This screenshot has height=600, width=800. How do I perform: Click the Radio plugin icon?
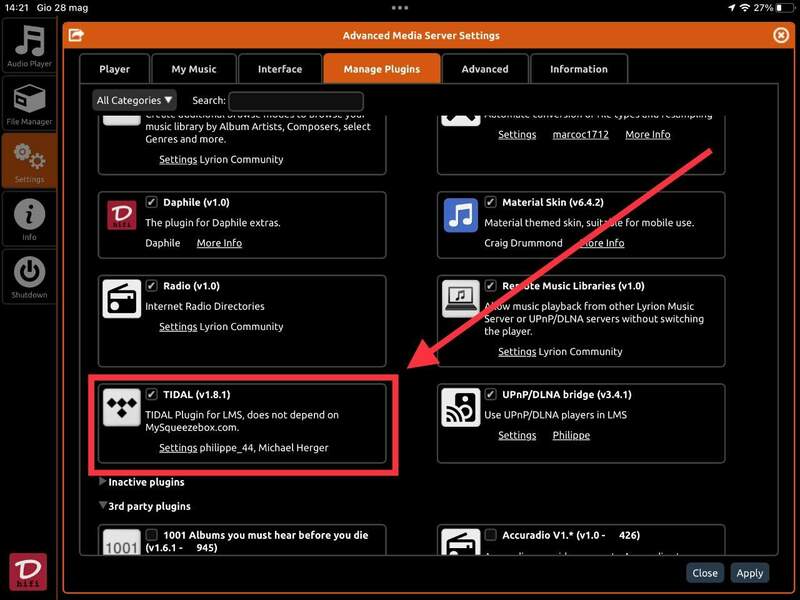[x=121, y=298]
